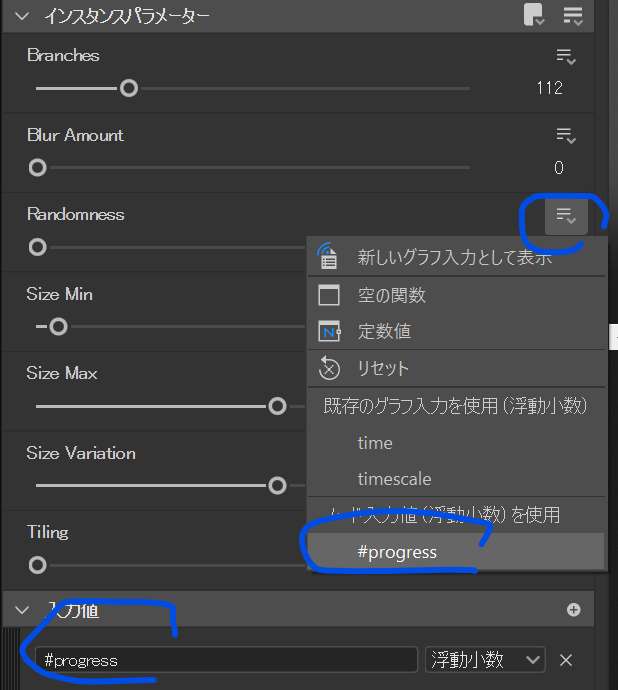Select existing graph input 'time'
Viewport: 618px width, 690px height.
tap(375, 443)
